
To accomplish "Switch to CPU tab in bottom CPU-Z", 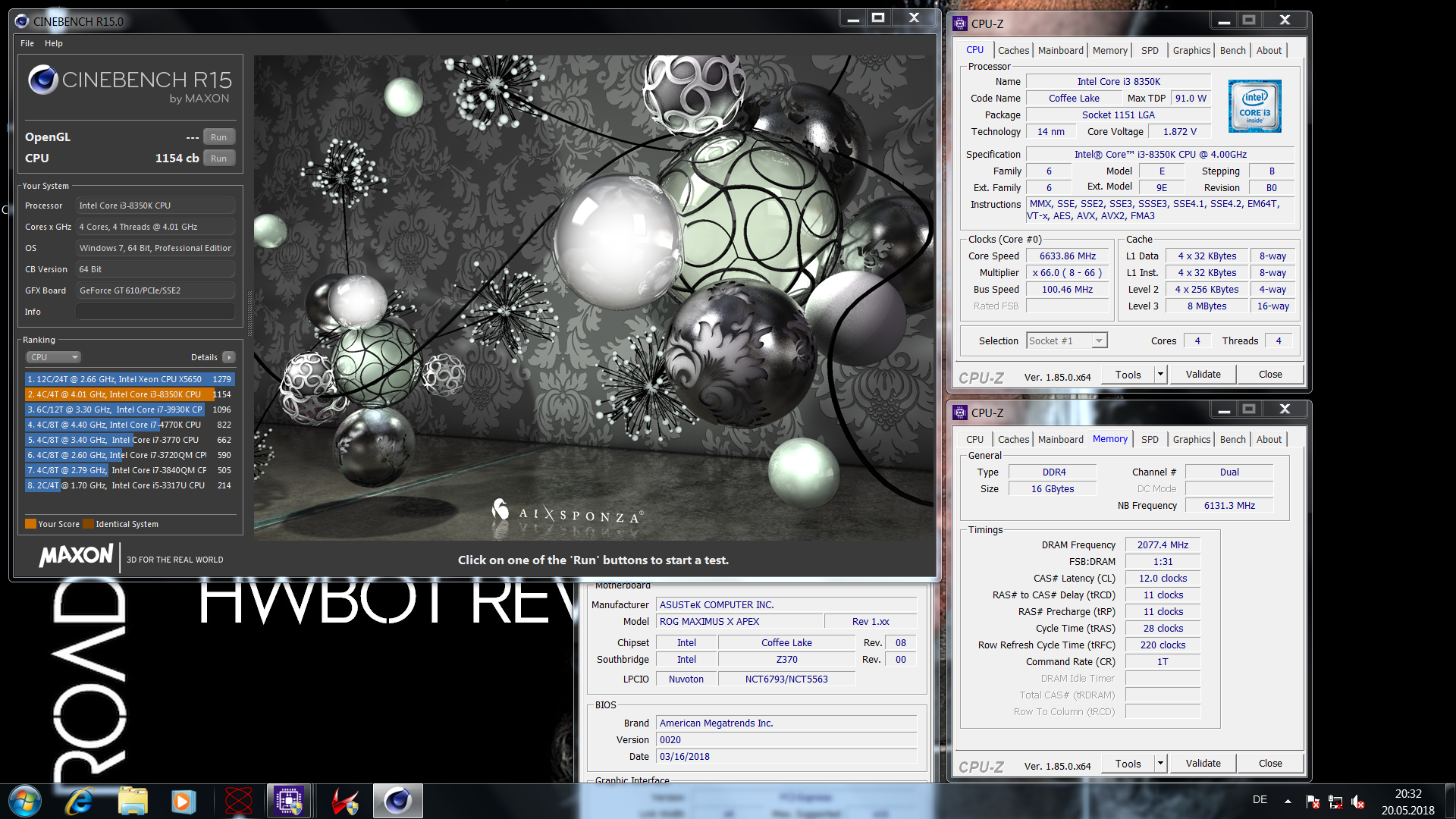I will pos(974,439).
